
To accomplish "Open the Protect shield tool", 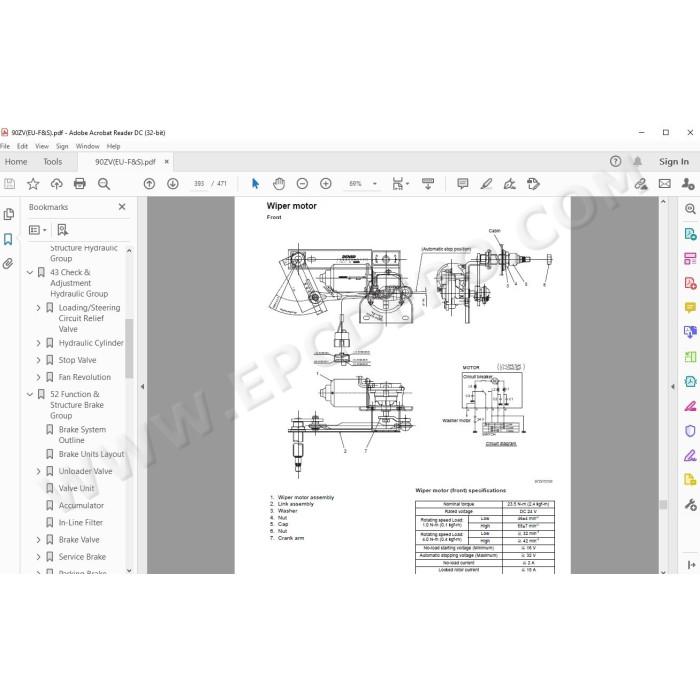I will tap(690, 431).
